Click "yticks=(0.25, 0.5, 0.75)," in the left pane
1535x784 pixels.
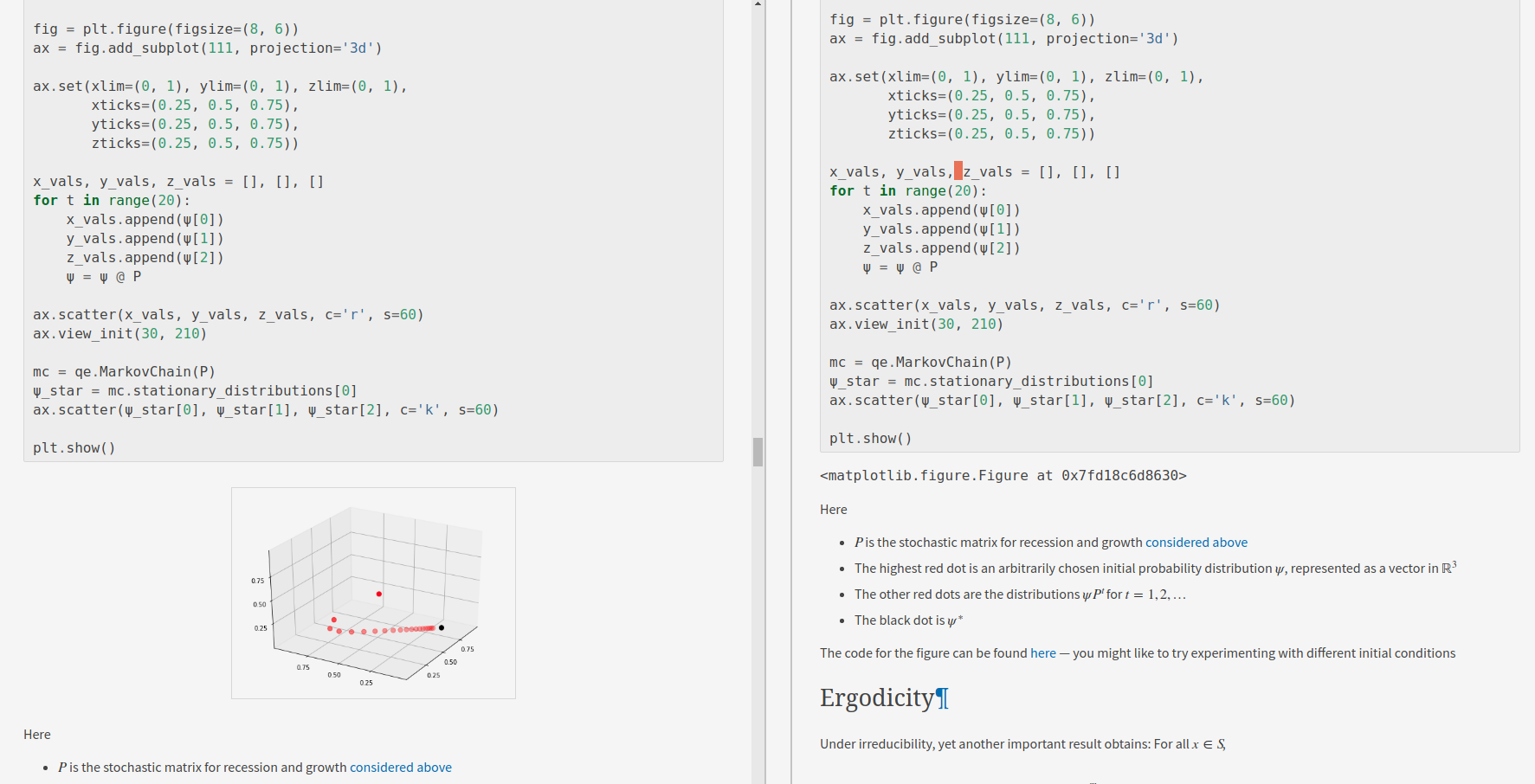click(x=195, y=125)
